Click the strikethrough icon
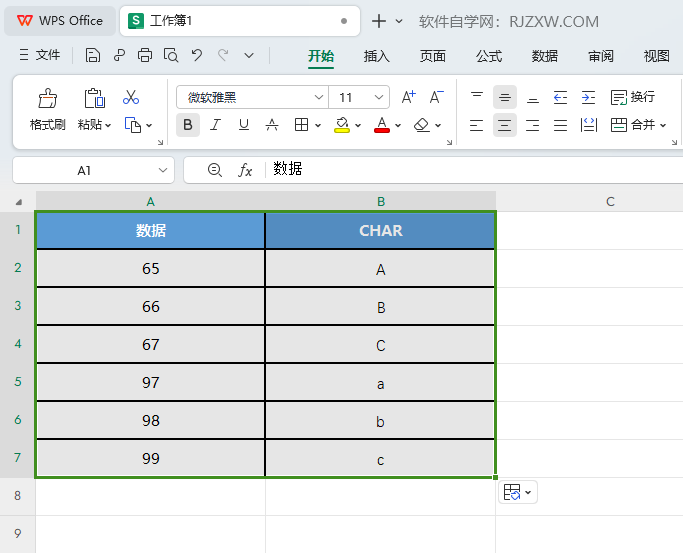The width and height of the screenshot is (683, 553). [x=272, y=125]
